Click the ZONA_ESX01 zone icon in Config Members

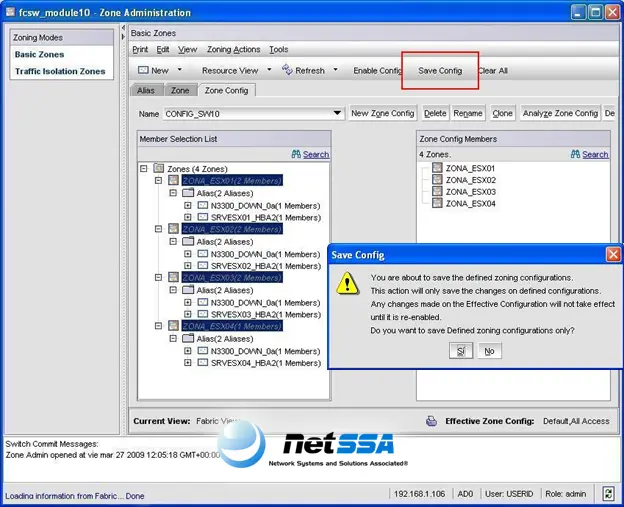437,168
